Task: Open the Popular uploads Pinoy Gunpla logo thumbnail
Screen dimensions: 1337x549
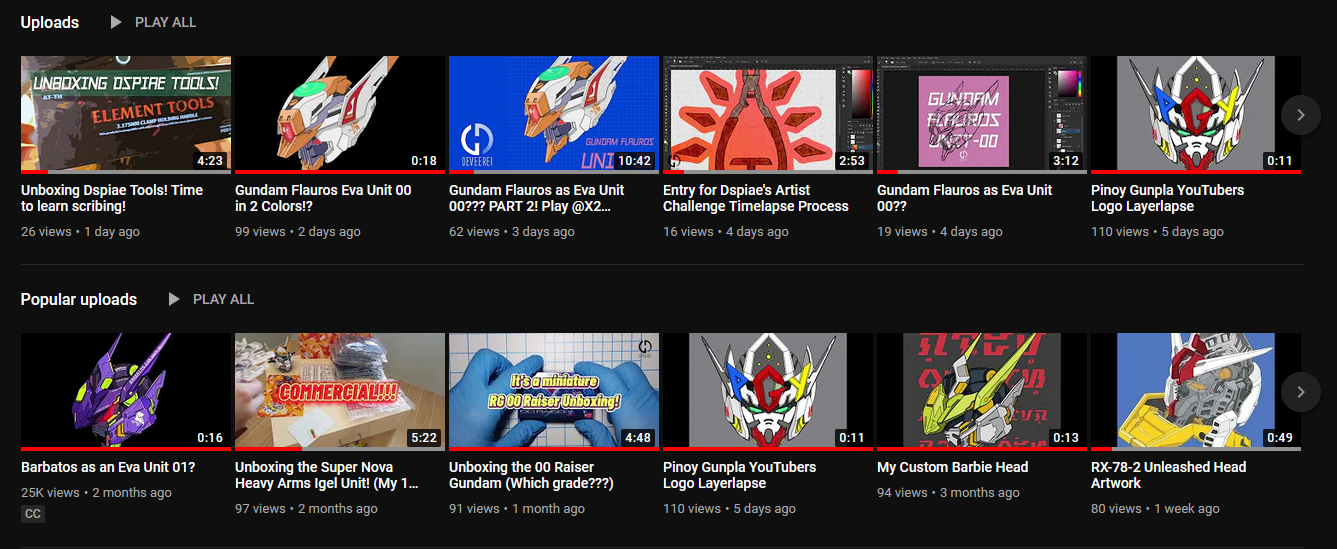Action: point(768,392)
